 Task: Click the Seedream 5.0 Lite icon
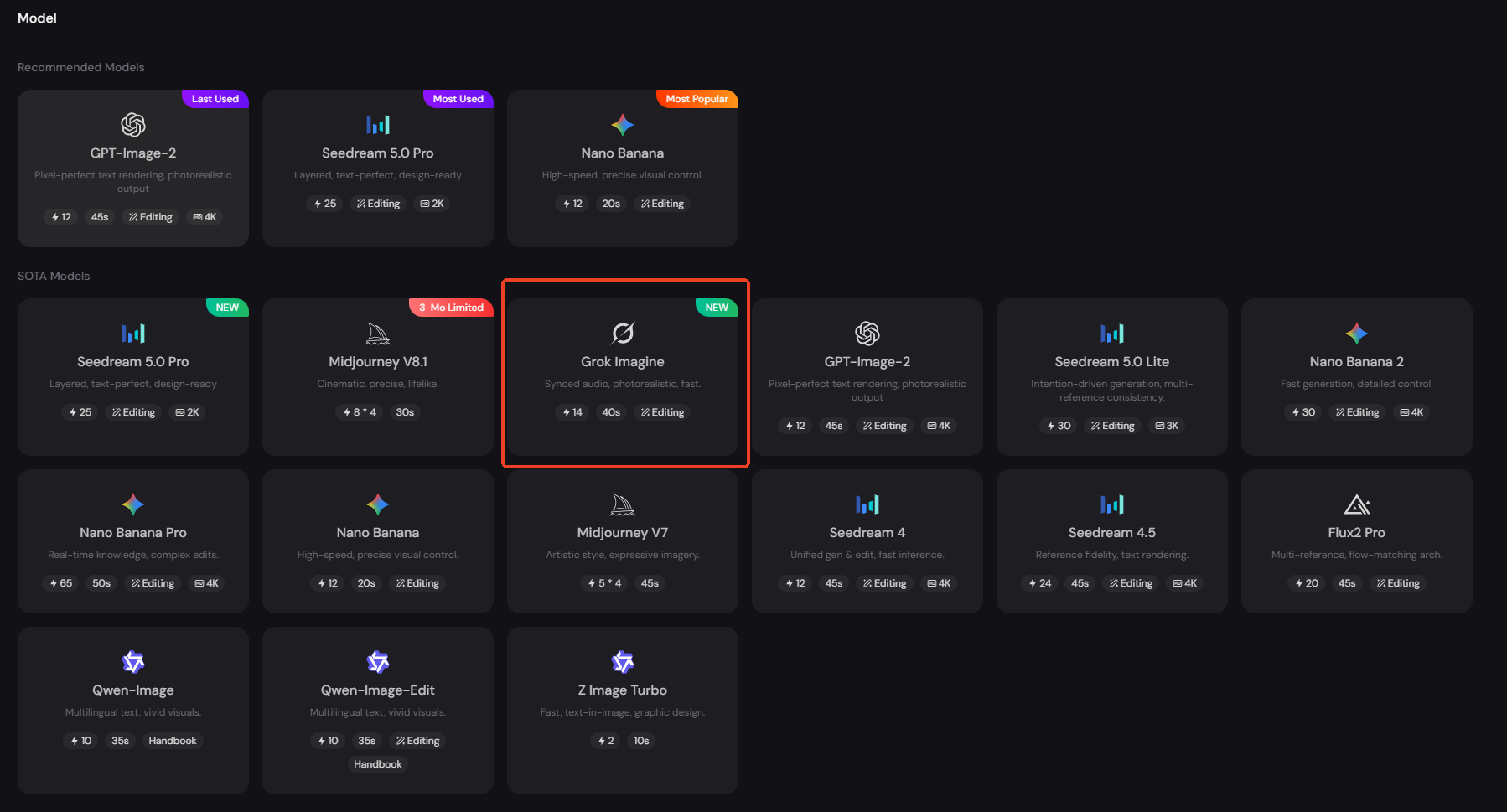[1112, 334]
